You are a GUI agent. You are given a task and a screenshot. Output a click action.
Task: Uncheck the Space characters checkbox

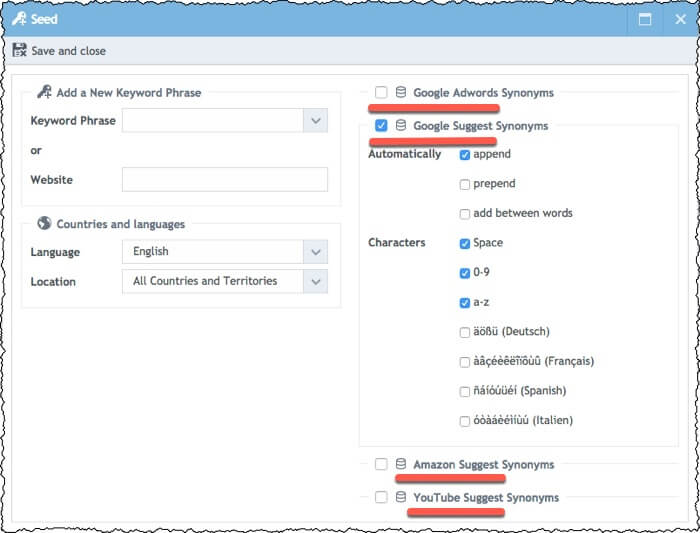pos(465,243)
